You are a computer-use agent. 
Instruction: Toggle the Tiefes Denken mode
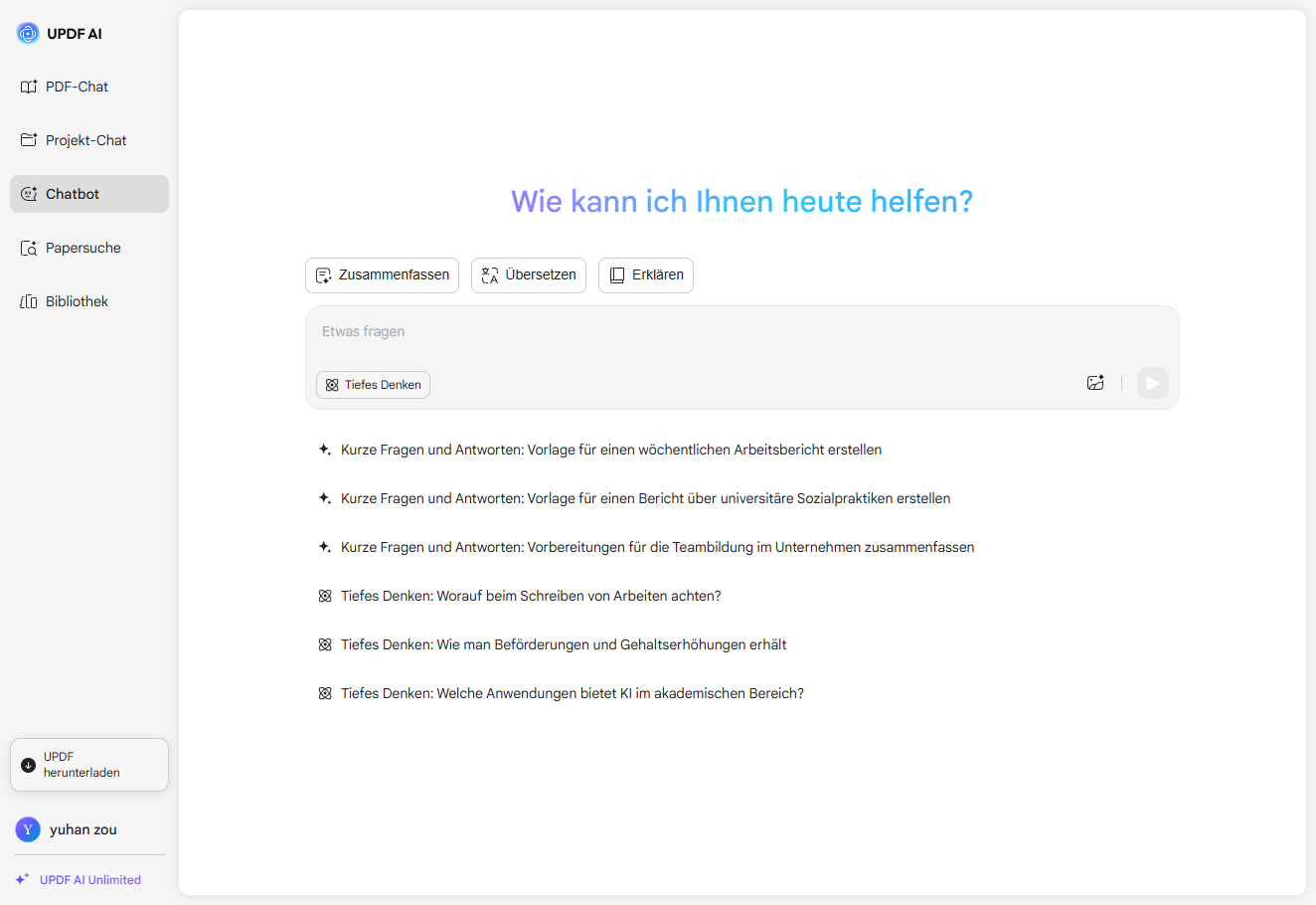pyautogui.click(x=373, y=385)
